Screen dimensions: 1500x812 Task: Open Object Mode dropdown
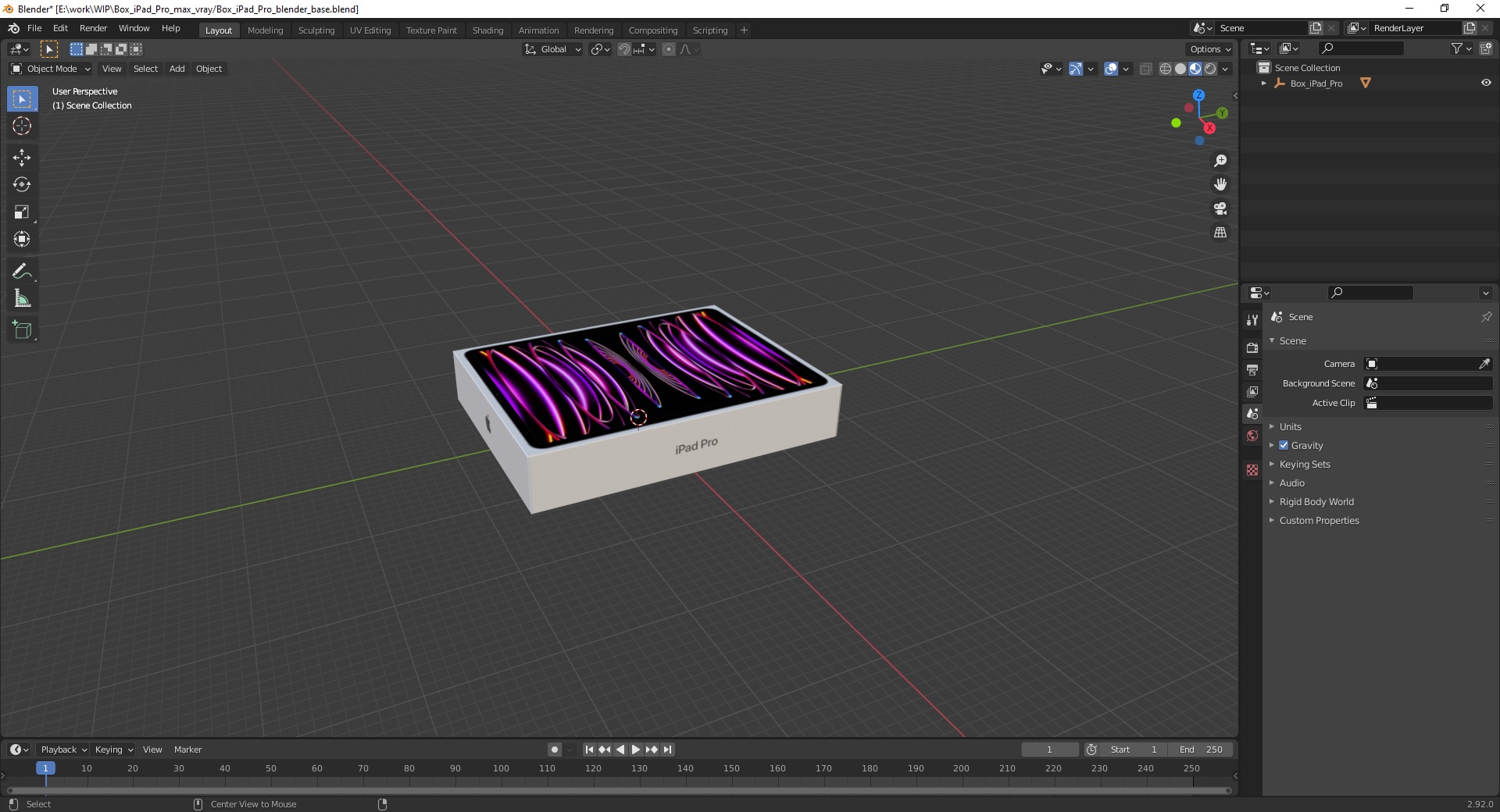(51, 69)
